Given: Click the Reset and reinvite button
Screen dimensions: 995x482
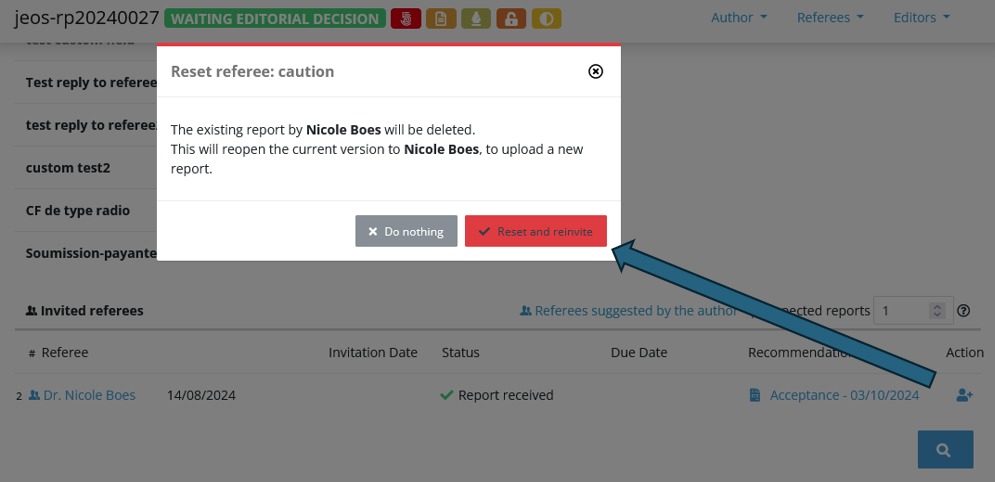Looking at the screenshot, I should pyautogui.click(x=536, y=231).
